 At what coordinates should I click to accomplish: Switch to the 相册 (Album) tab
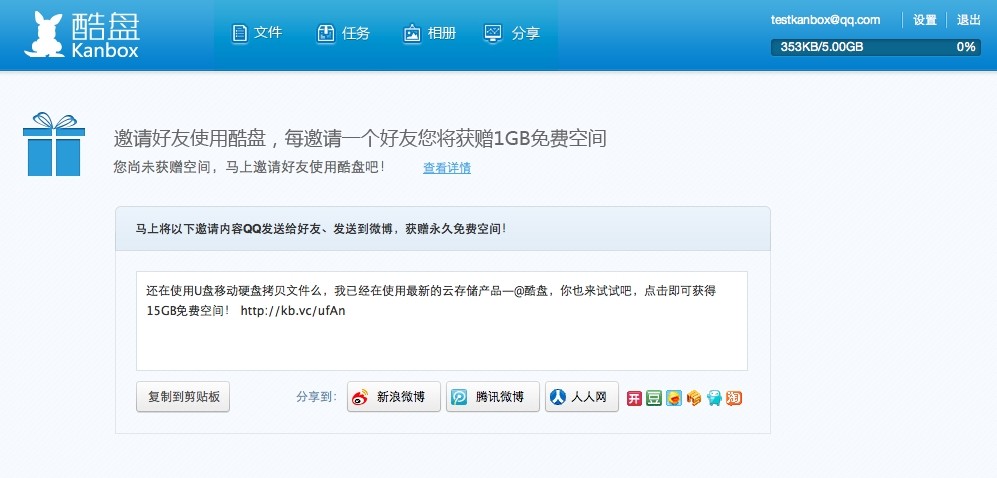point(430,33)
